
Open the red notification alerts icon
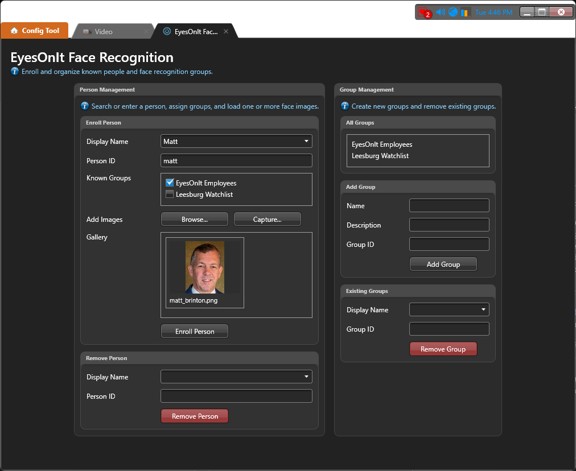pos(425,12)
